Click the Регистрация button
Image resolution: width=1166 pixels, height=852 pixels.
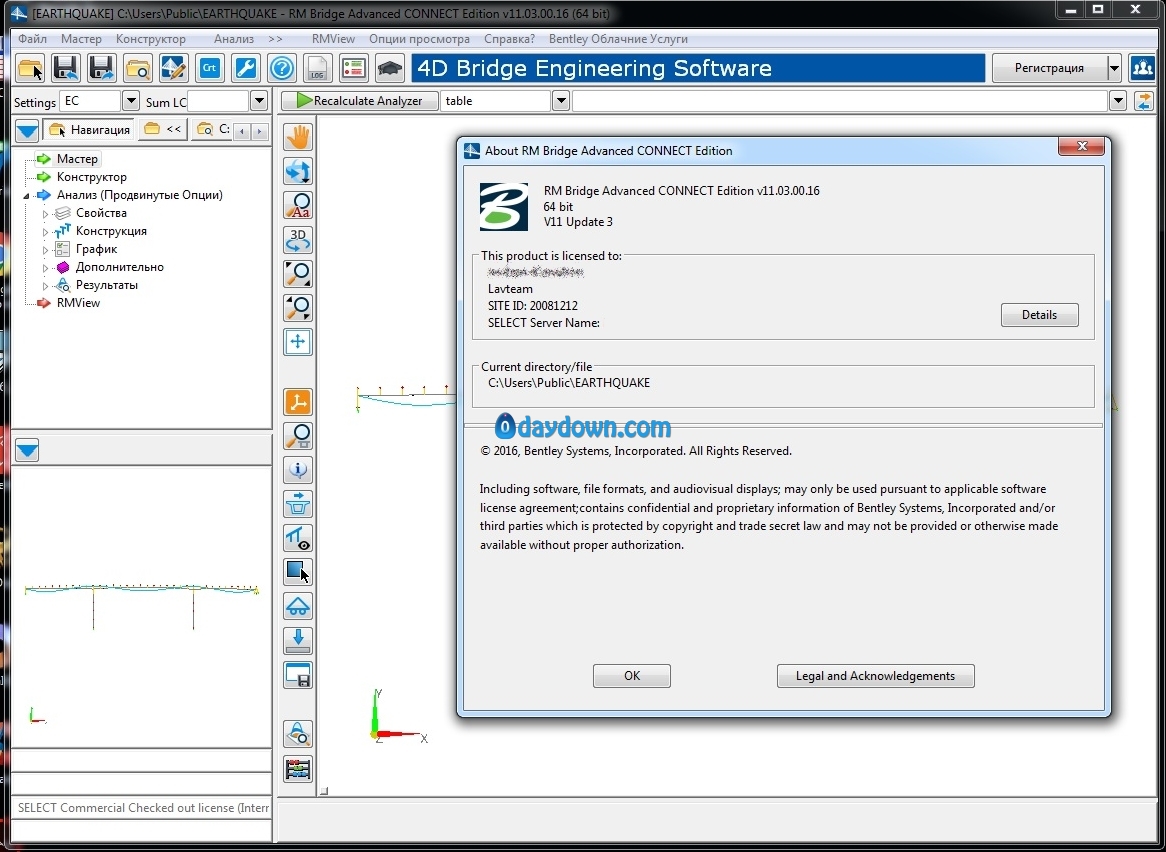(x=1049, y=68)
